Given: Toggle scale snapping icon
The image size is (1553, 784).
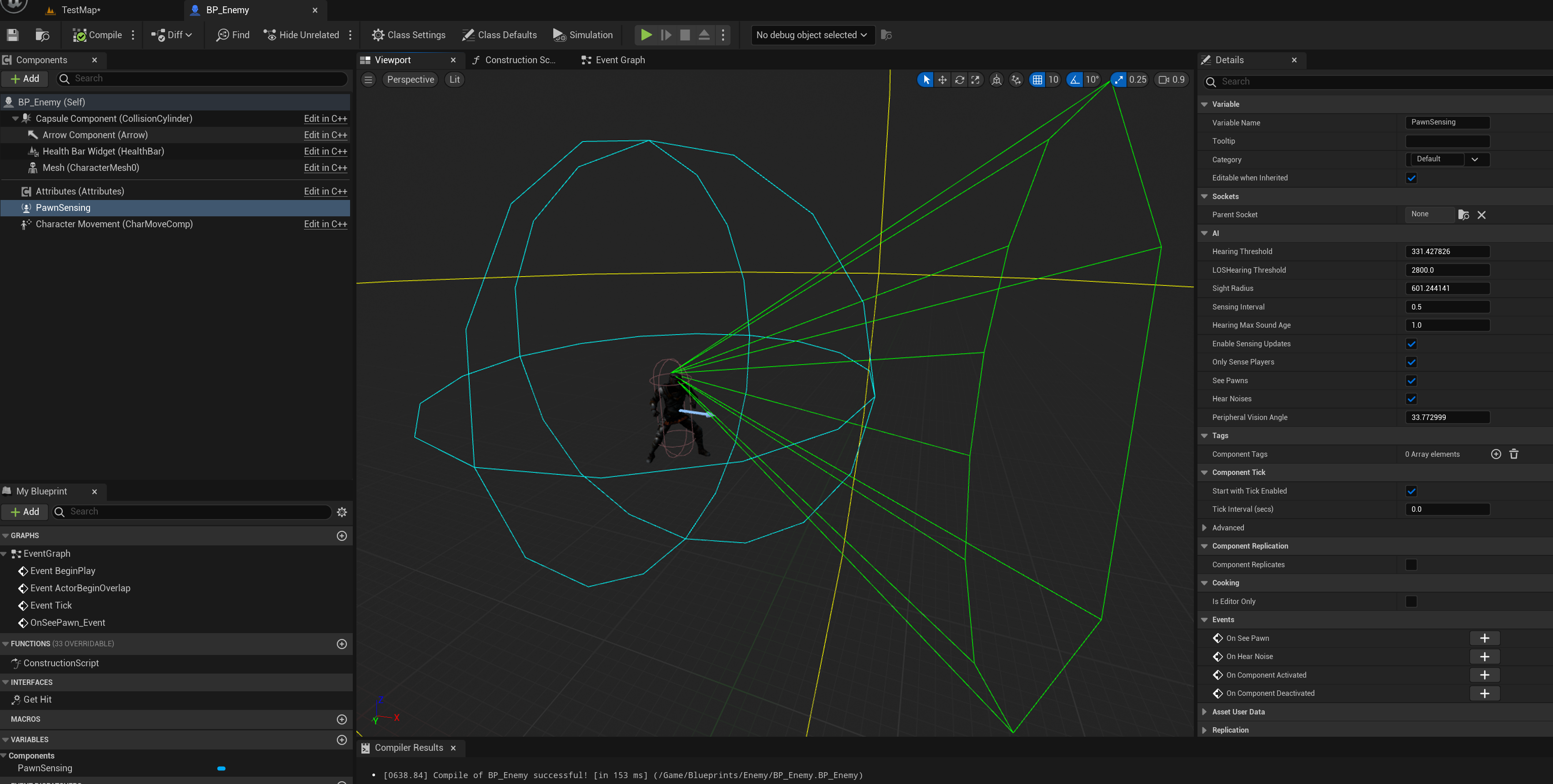Looking at the screenshot, I should pos(1118,80).
